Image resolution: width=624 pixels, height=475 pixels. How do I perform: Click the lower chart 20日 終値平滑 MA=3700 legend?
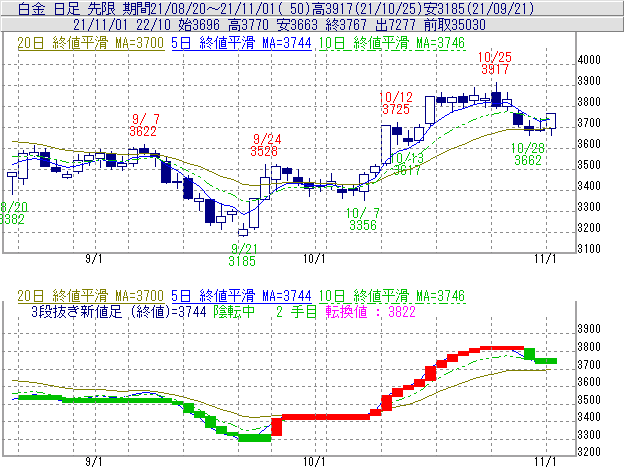pos(91,296)
